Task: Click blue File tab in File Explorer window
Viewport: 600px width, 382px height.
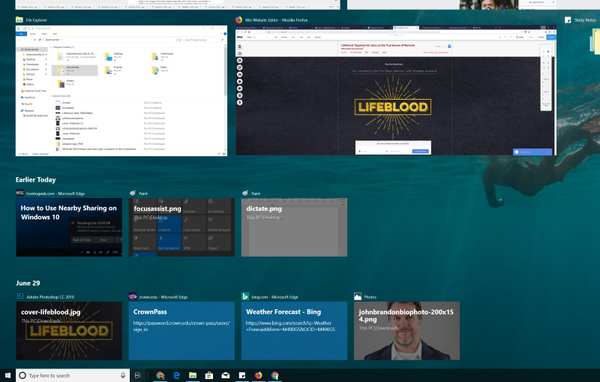Action: 21,34
